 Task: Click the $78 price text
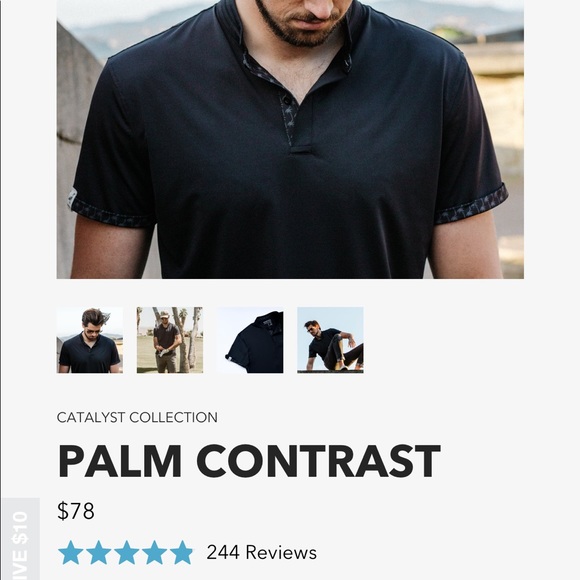tap(76, 511)
